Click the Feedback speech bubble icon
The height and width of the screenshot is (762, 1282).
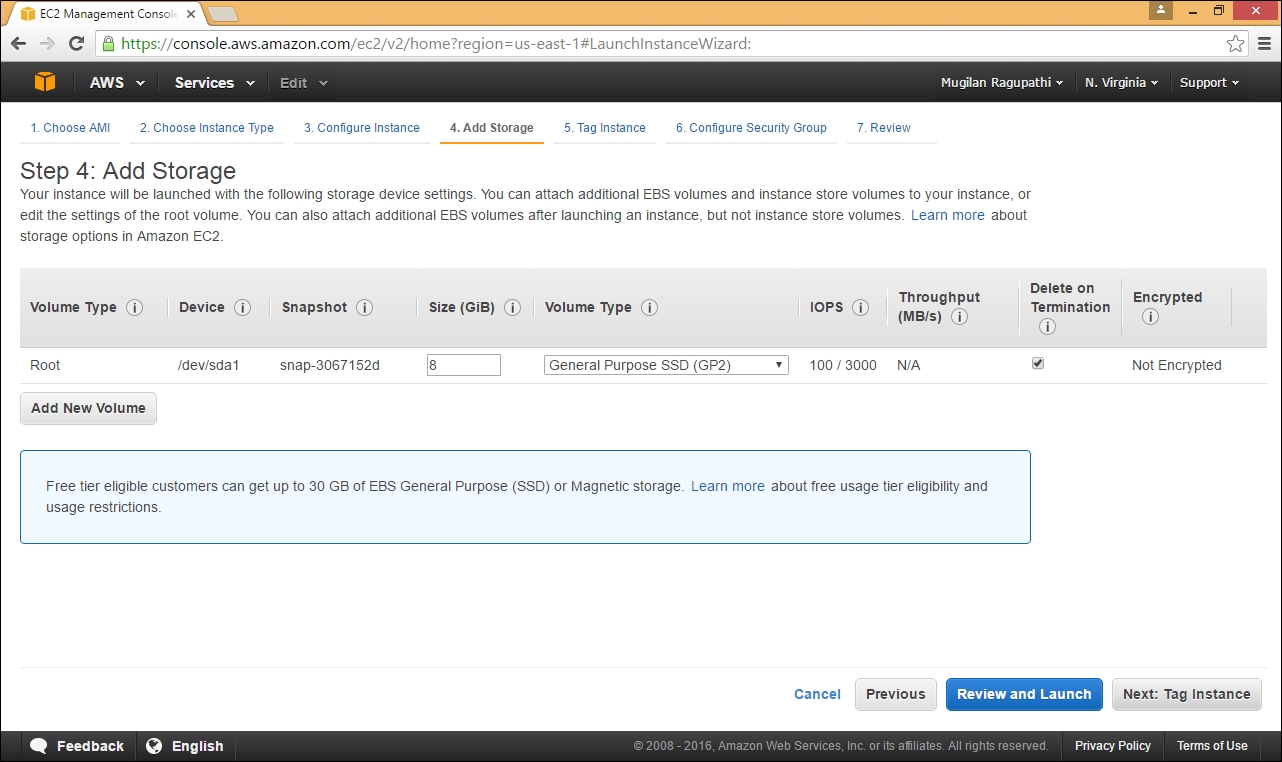(x=39, y=746)
